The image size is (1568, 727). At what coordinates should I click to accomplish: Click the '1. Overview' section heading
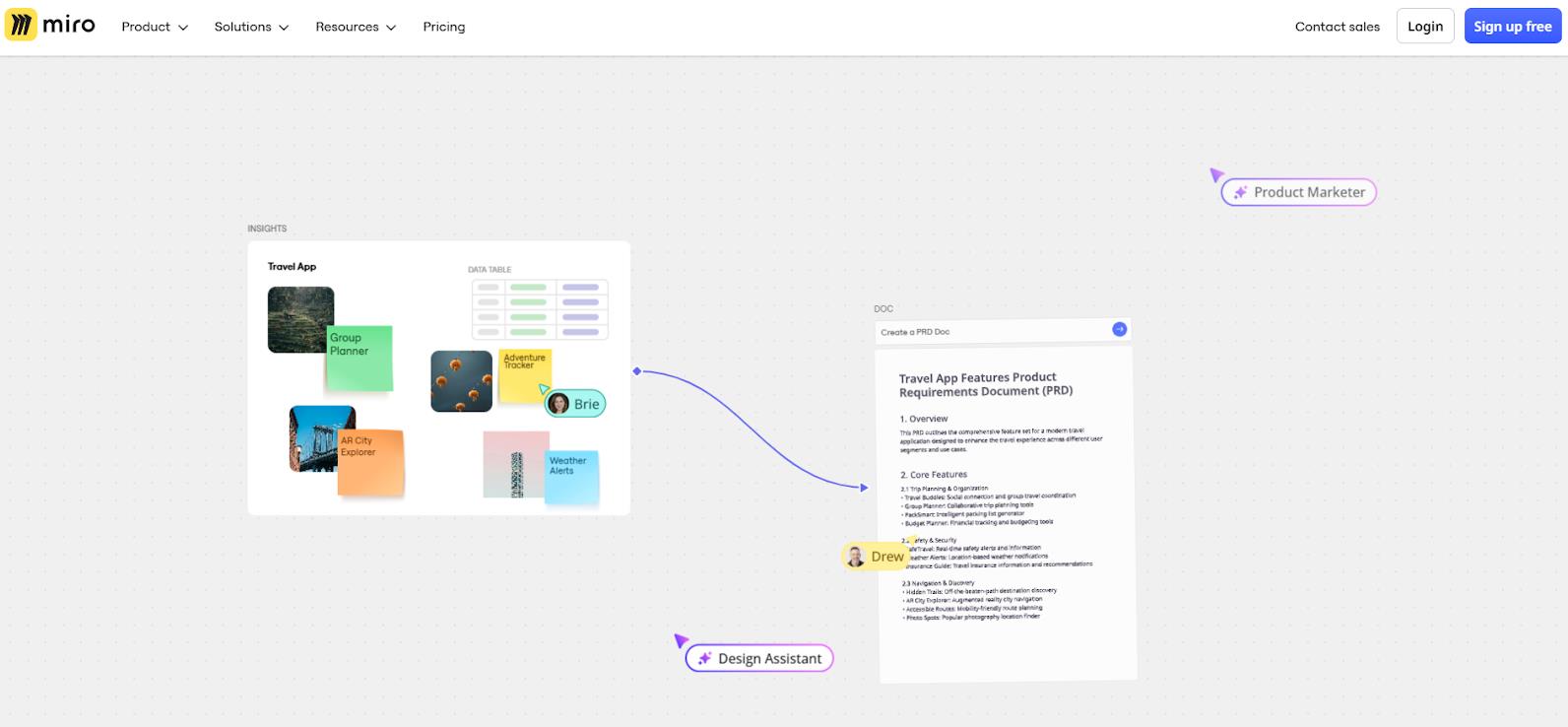pyautogui.click(x=924, y=419)
